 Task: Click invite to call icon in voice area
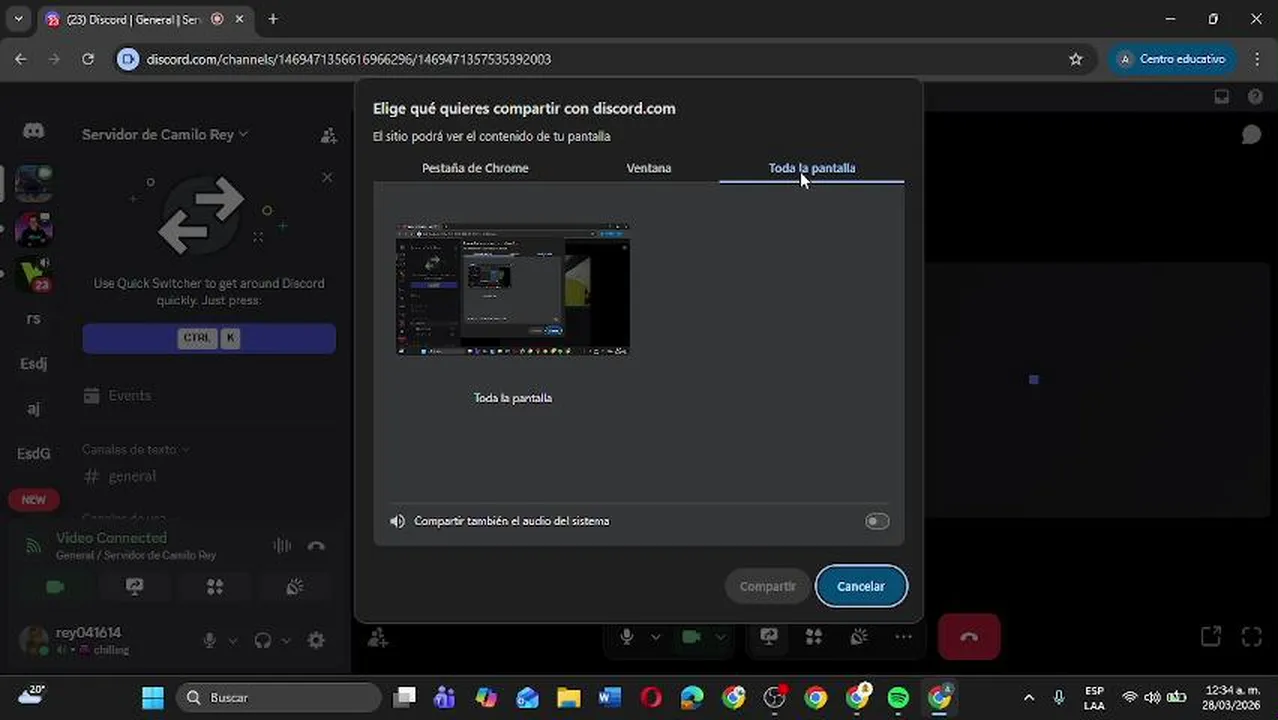pos(378,637)
